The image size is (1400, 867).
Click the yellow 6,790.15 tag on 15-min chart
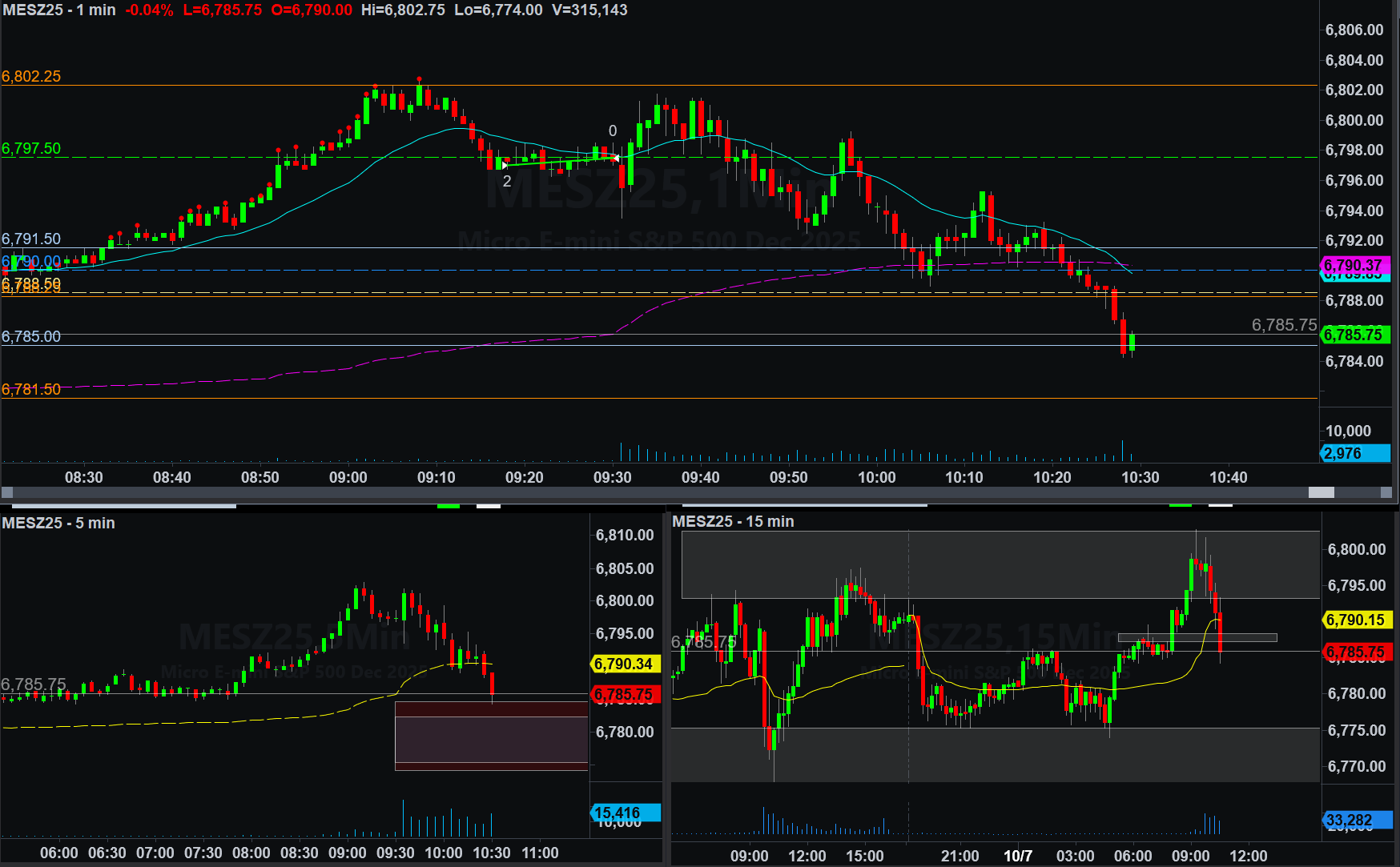[1356, 620]
